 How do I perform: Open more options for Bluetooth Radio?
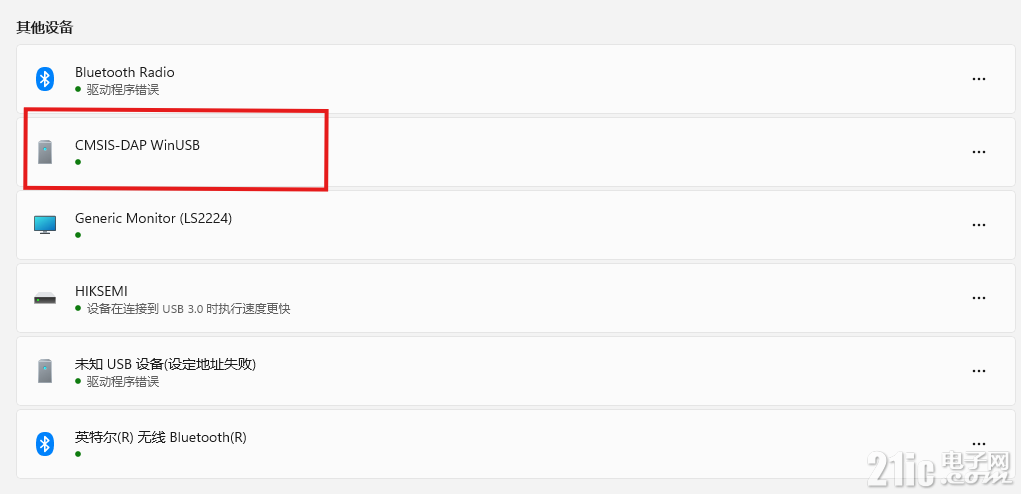[x=978, y=79]
